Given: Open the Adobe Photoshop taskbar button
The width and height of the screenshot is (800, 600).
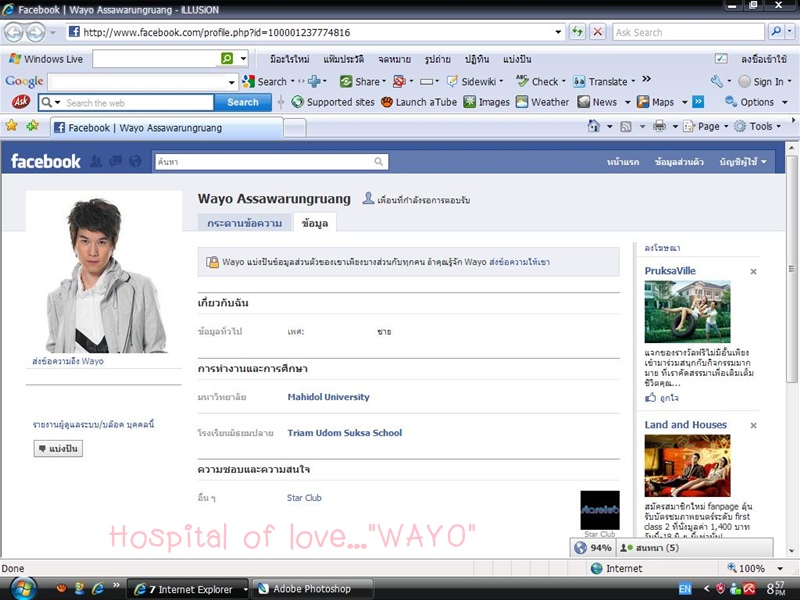Looking at the screenshot, I should [x=311, y=589].
